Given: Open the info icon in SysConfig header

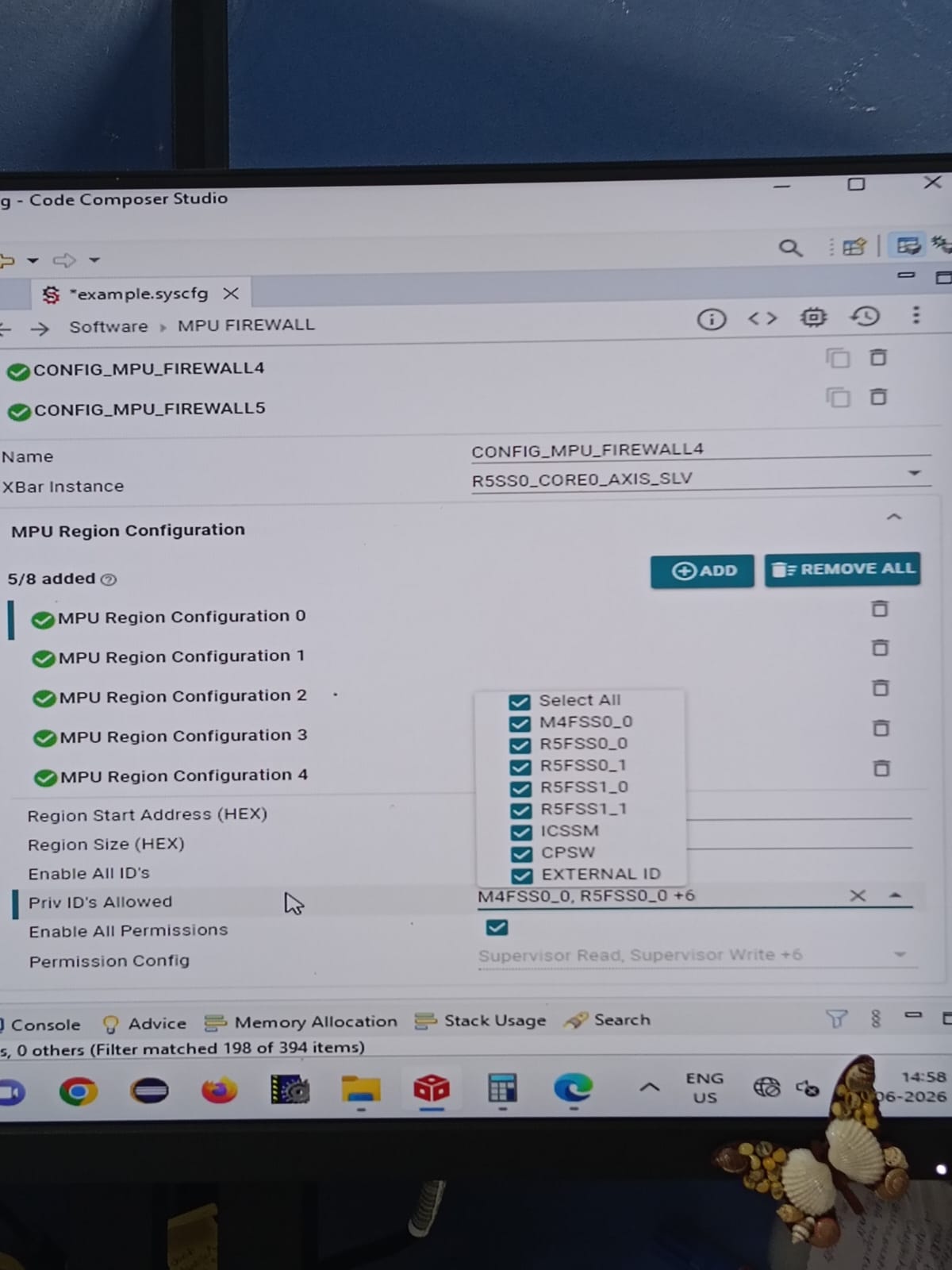Looking at the screenshot, I should pyautogui.click(x=712, y=319).
